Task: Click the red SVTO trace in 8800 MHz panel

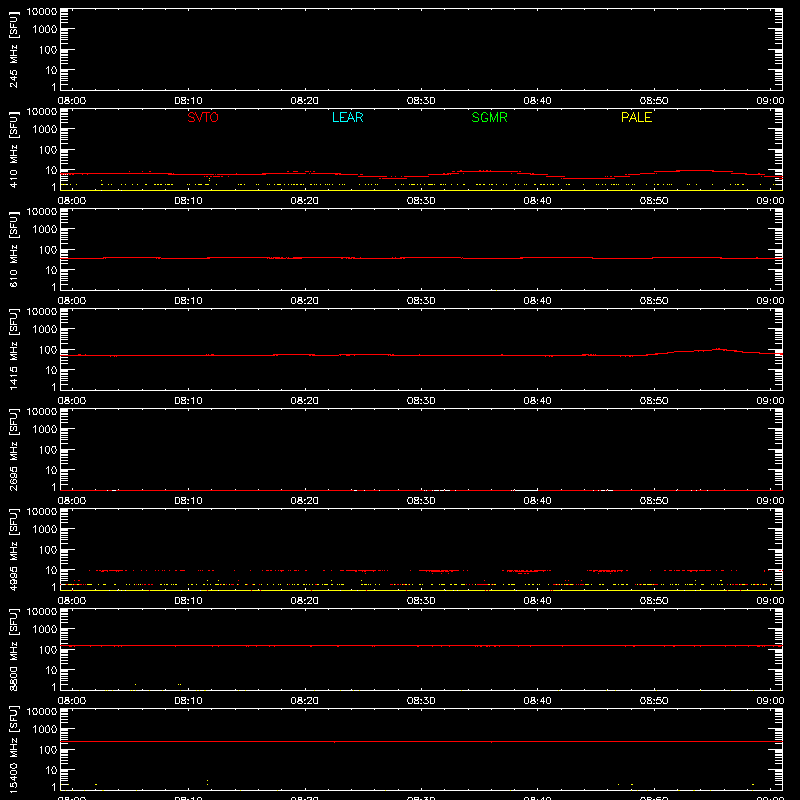Action: 421,645
